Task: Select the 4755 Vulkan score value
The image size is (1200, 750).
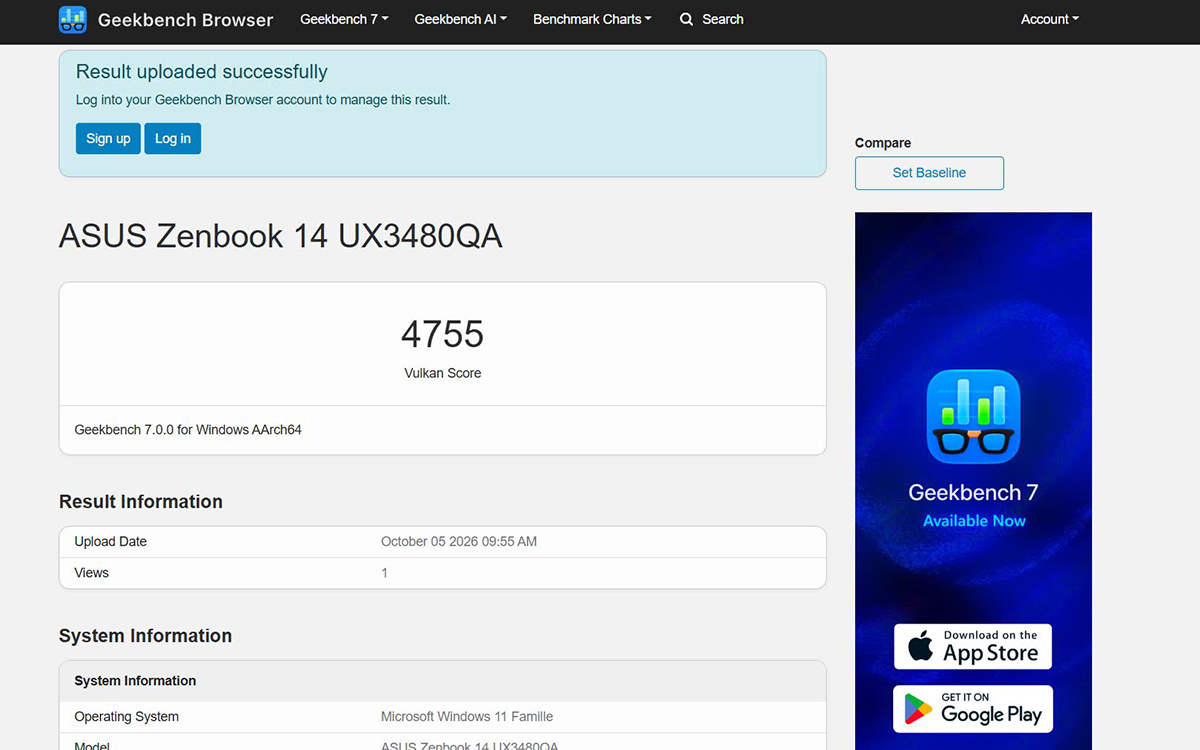Action: pyautogui.click(x=442, y=334)
